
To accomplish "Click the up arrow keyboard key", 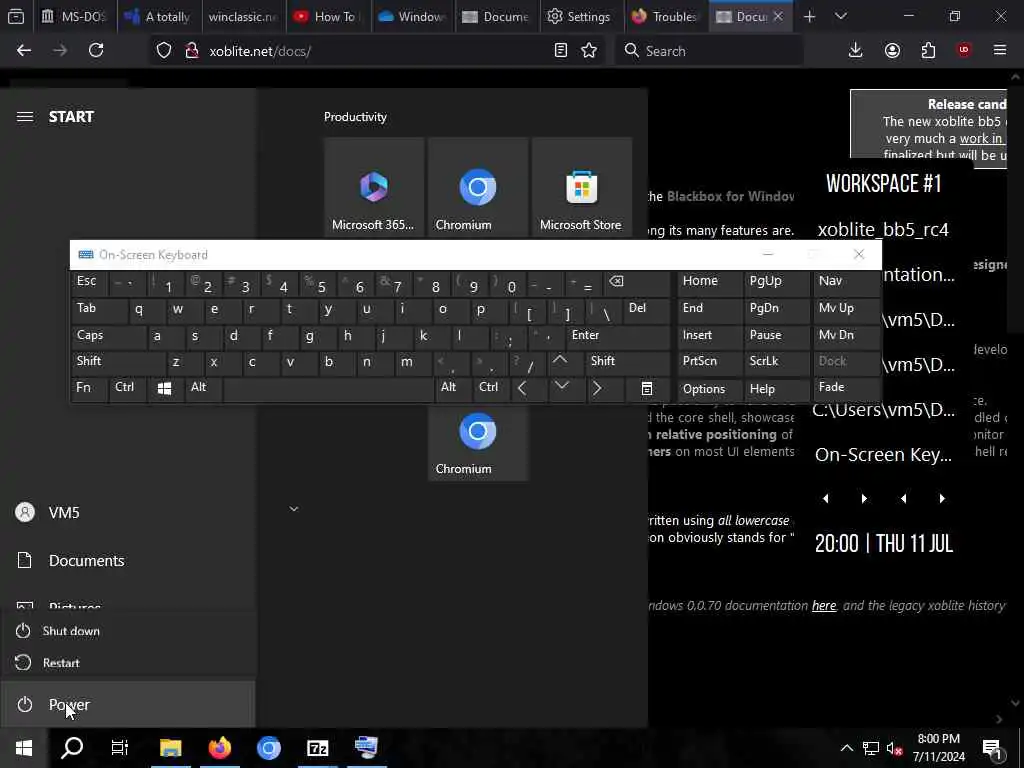I will tap(560, 361).
